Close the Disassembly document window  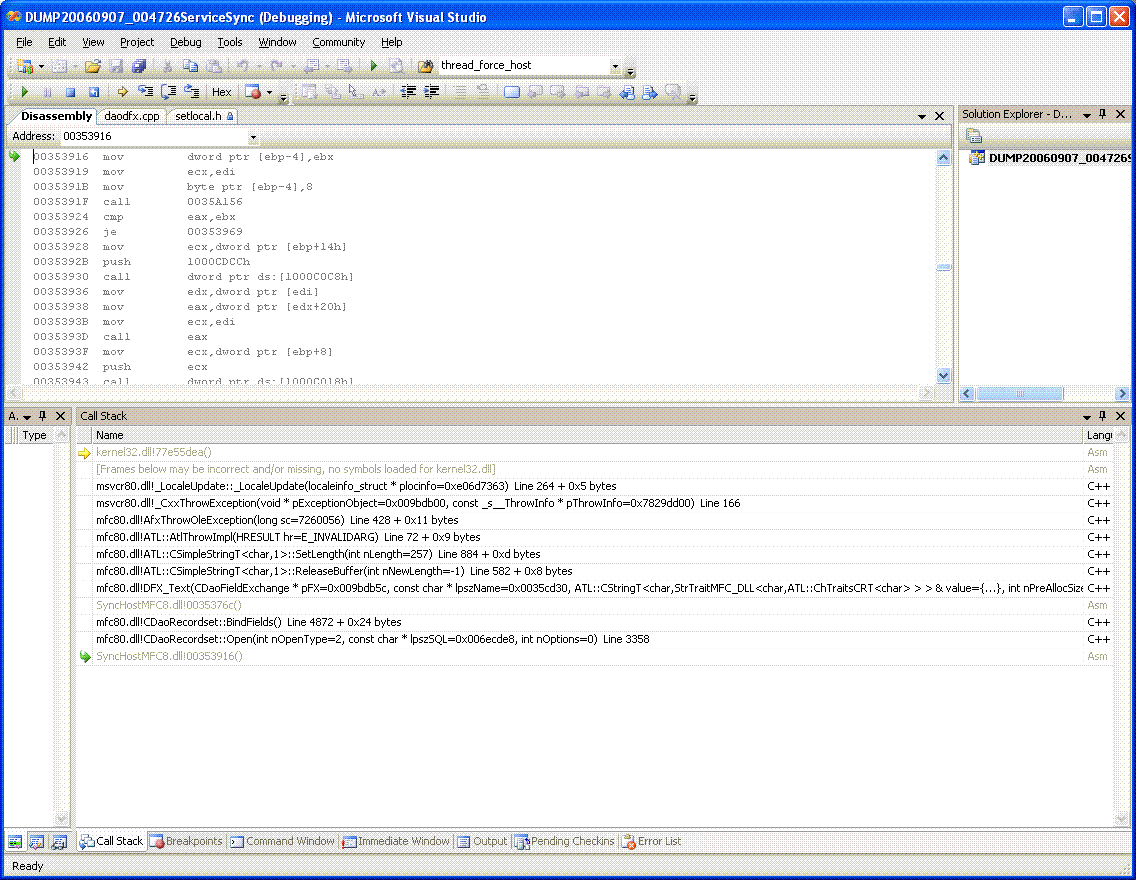click(940, 116)
